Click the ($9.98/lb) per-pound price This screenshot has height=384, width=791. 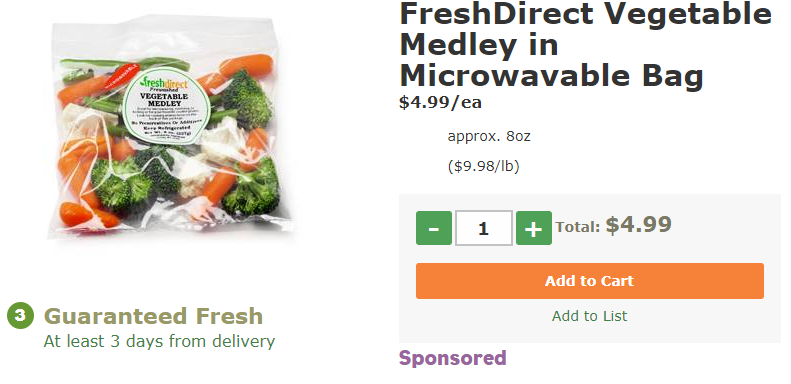(x=483, y=166)
